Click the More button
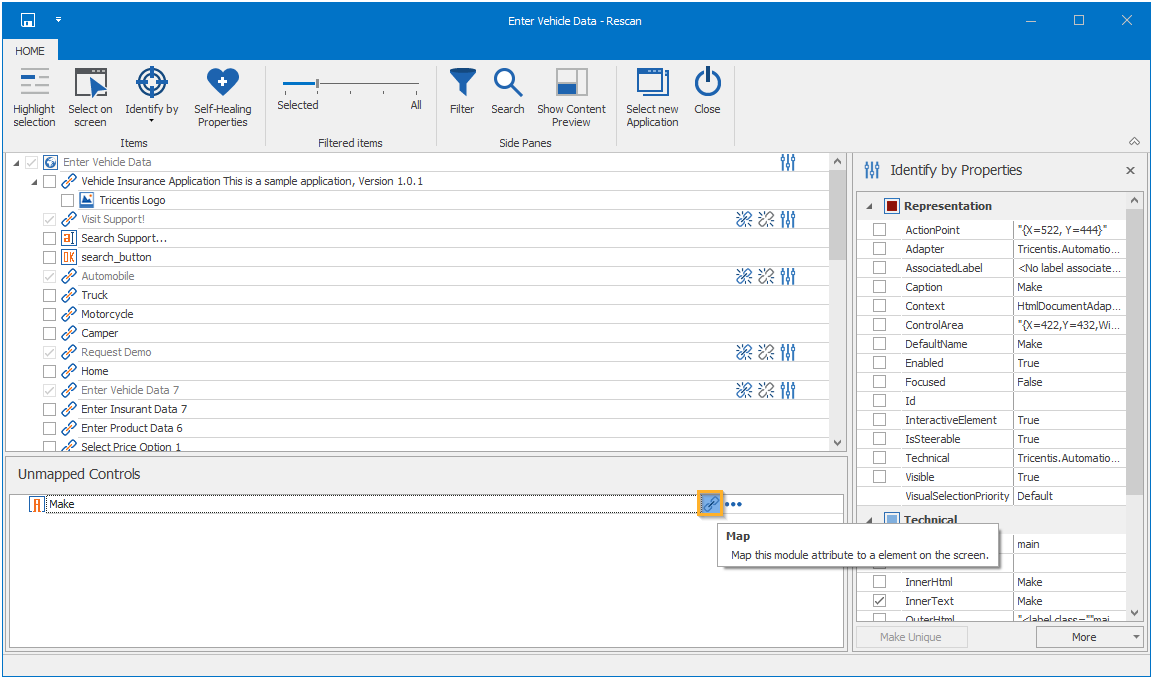This screenshot has height=680, width=1154. (x=1083, y=637)
